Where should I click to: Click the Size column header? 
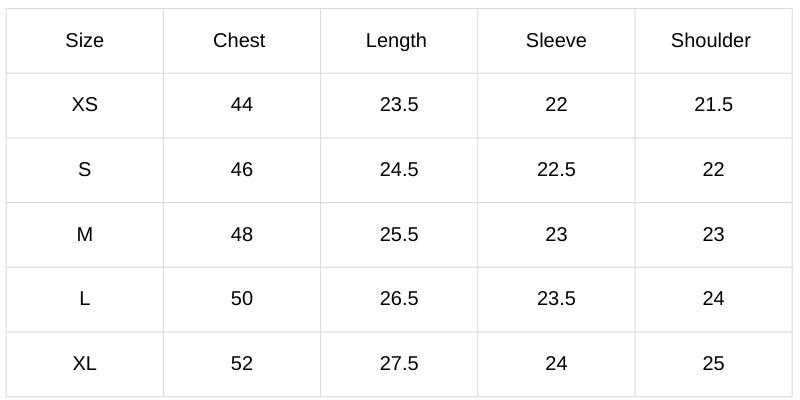tap(85, 40)
